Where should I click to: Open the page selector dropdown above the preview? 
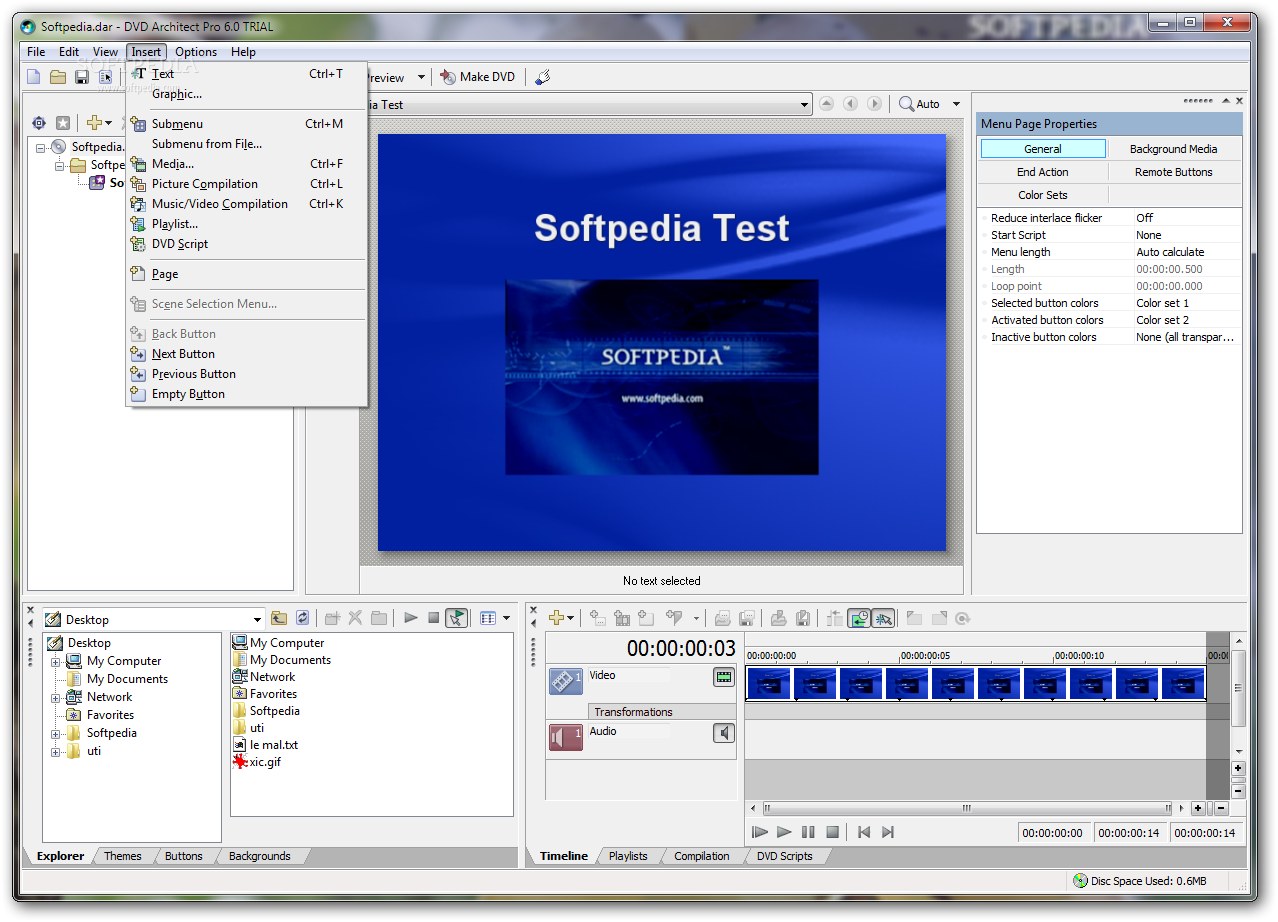805,104
